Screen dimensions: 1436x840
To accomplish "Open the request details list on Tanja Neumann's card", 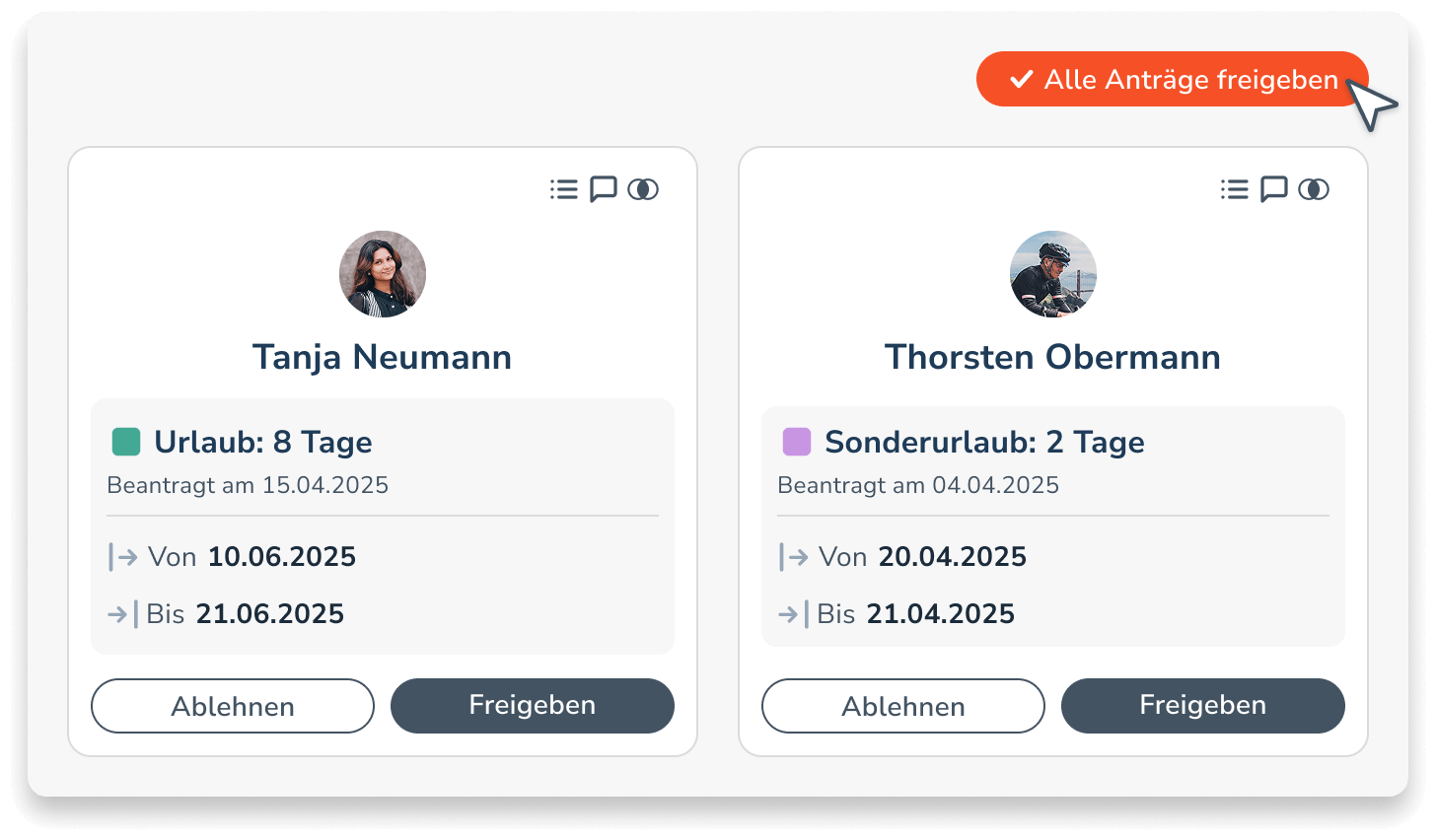I will 563,189.
